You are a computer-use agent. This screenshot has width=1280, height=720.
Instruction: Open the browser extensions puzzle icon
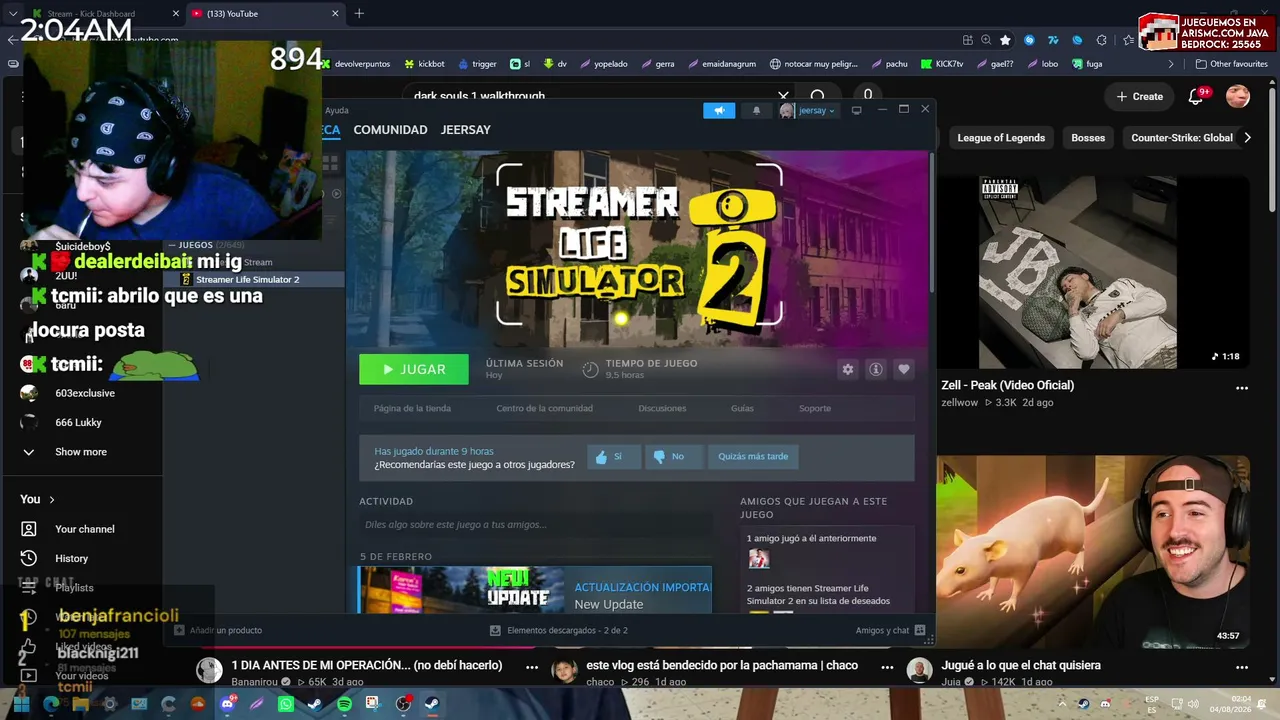pyautogui.click(x=1101, y=40)
